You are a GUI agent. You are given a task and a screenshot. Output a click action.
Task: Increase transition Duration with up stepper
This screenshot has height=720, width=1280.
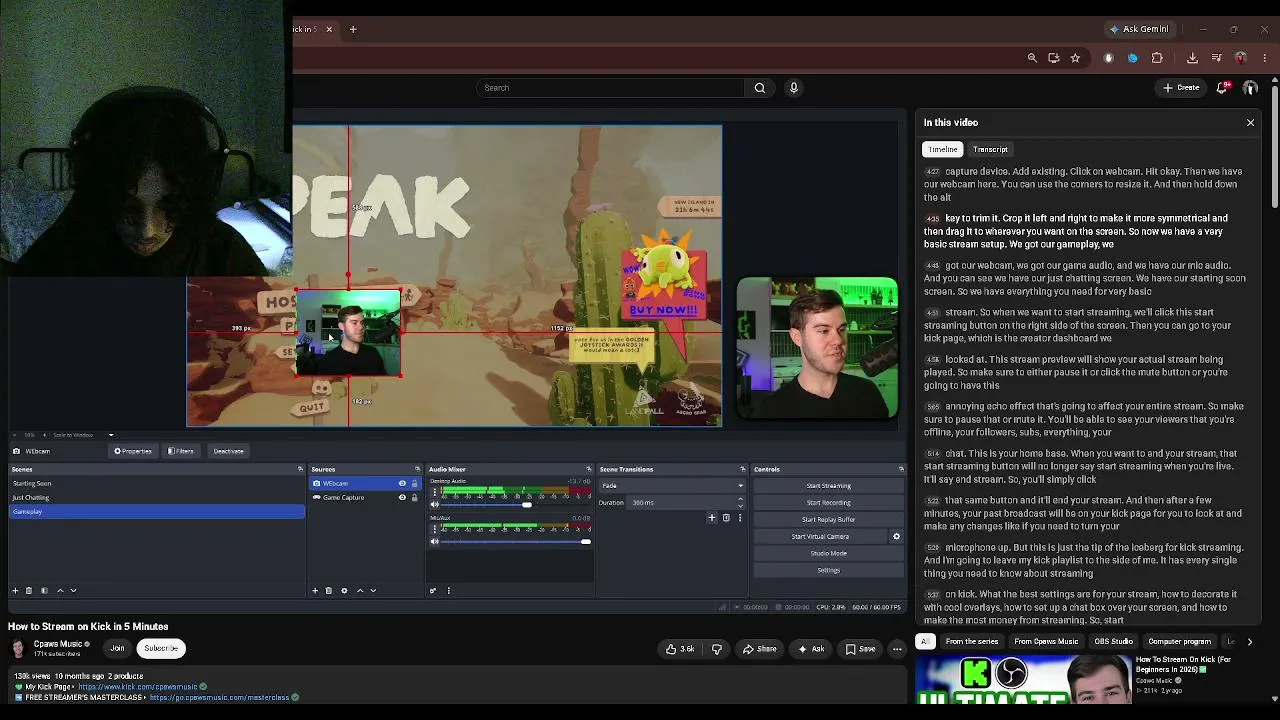click(x=741, y=500)
